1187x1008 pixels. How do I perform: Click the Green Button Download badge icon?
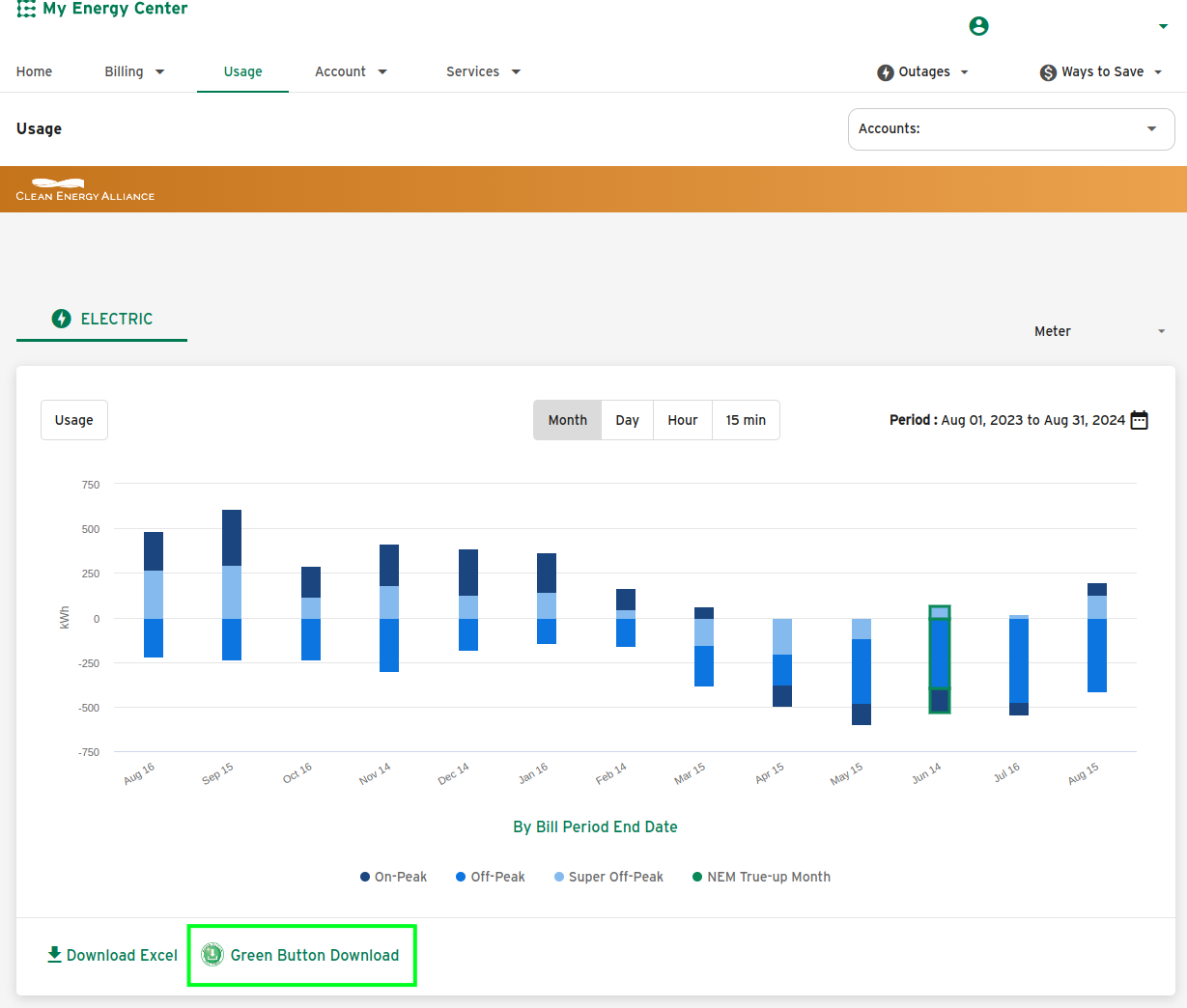point(212,955)
